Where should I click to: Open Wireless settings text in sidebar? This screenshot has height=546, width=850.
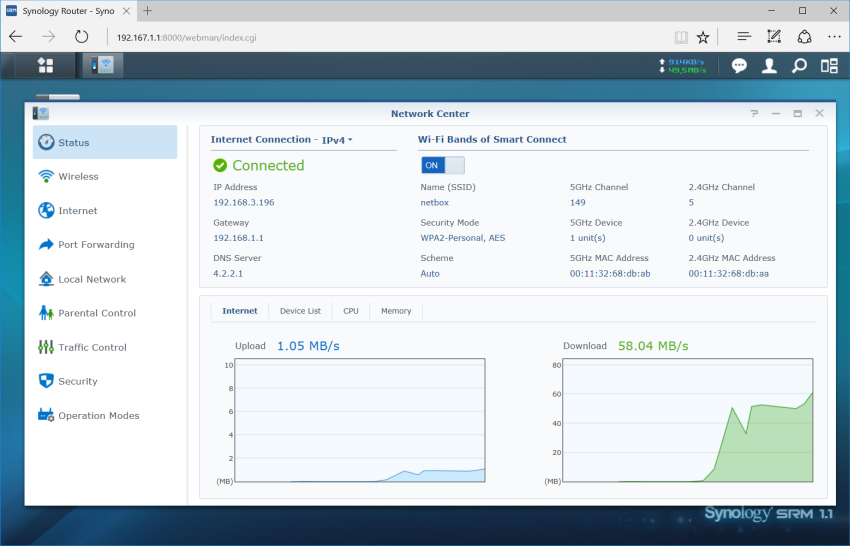click(79, 176)
